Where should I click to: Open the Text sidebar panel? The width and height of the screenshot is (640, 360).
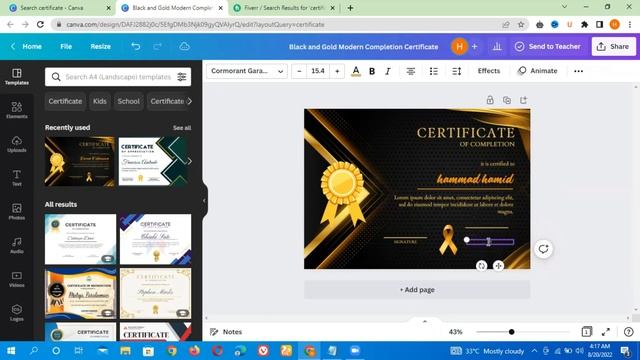pos(17,178)
